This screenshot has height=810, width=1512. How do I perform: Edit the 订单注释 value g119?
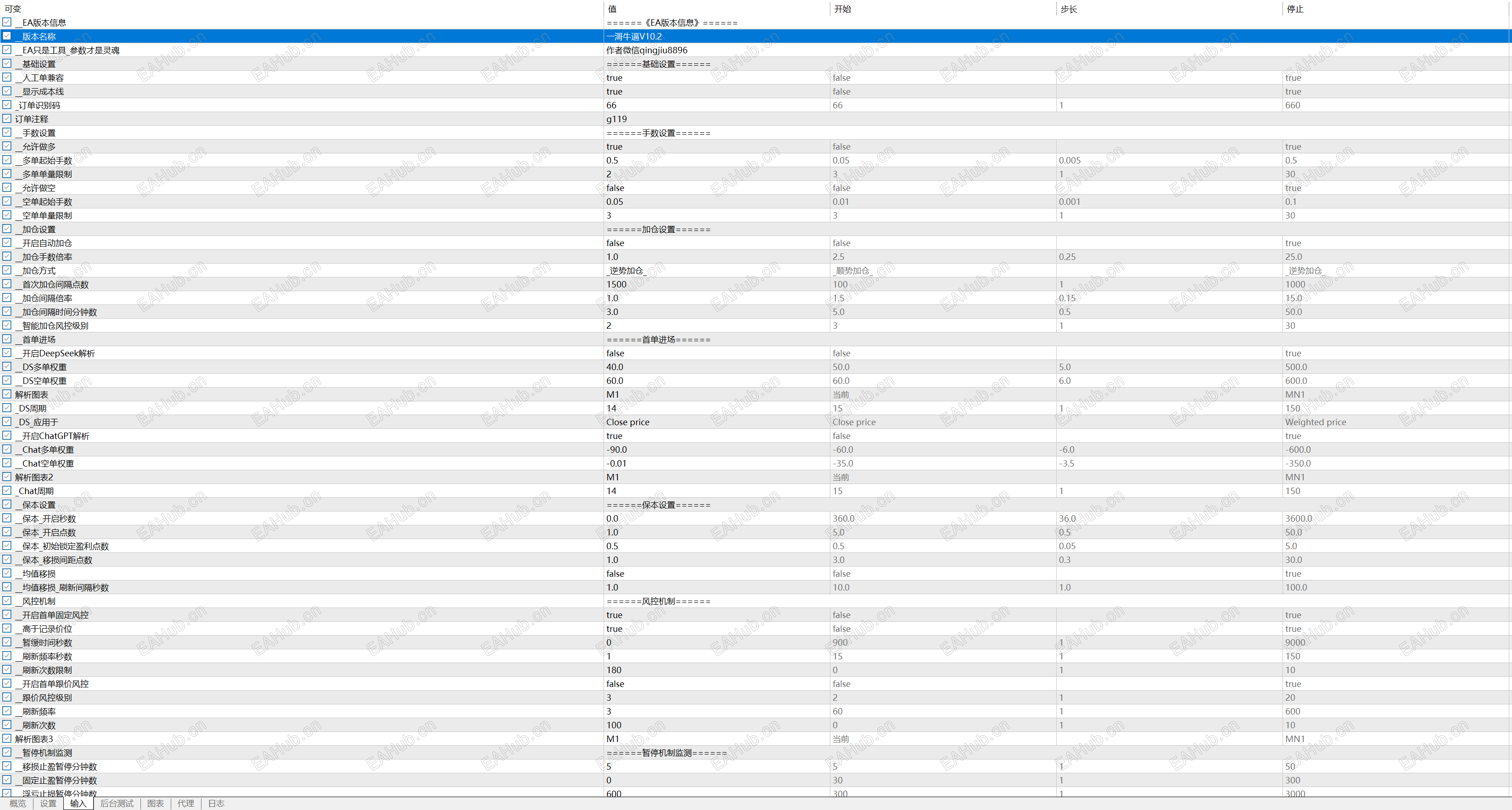pyautogui.click(x=616, y=118)
